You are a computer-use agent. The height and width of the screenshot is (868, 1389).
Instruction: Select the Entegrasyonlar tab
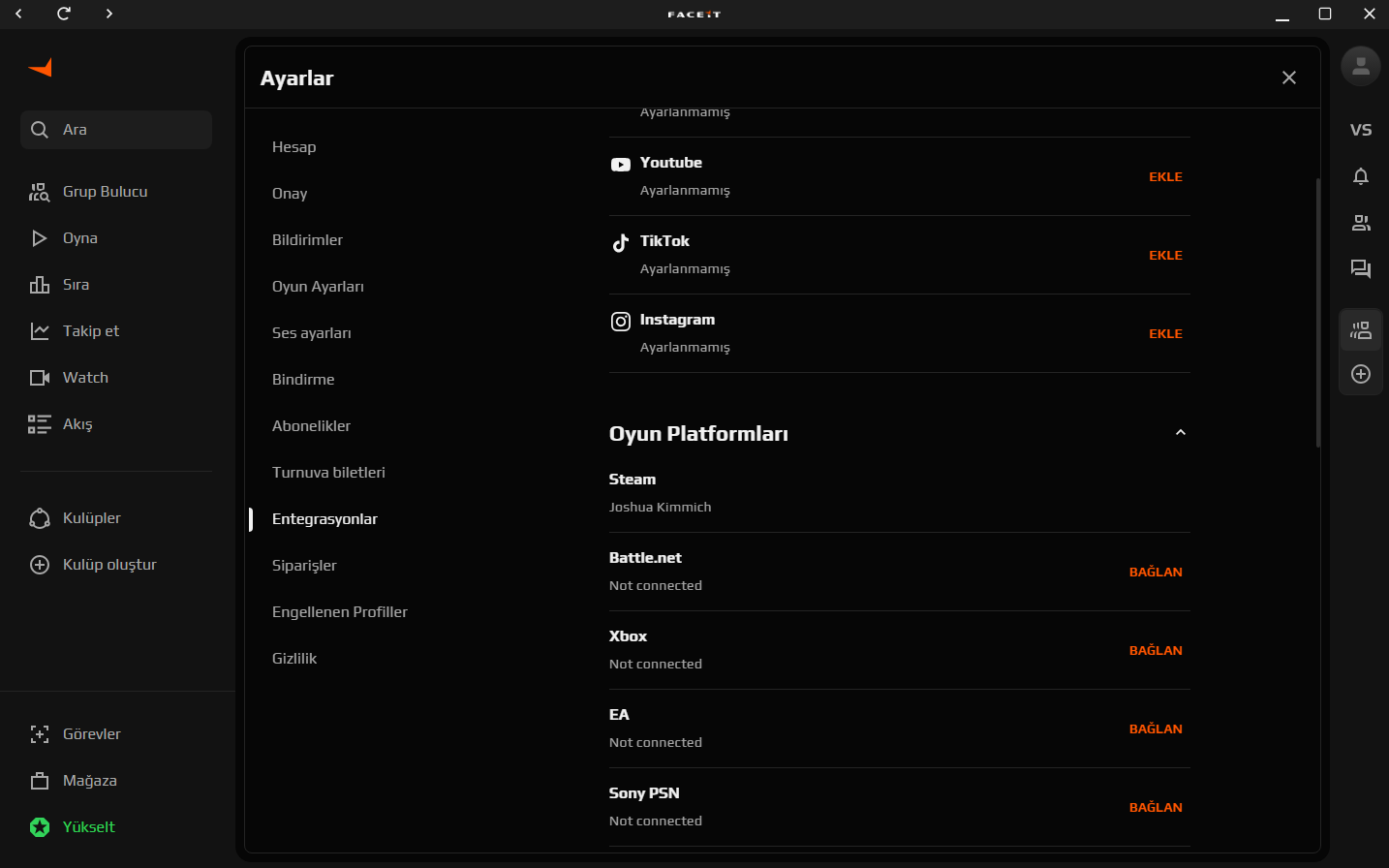[324, 519]
